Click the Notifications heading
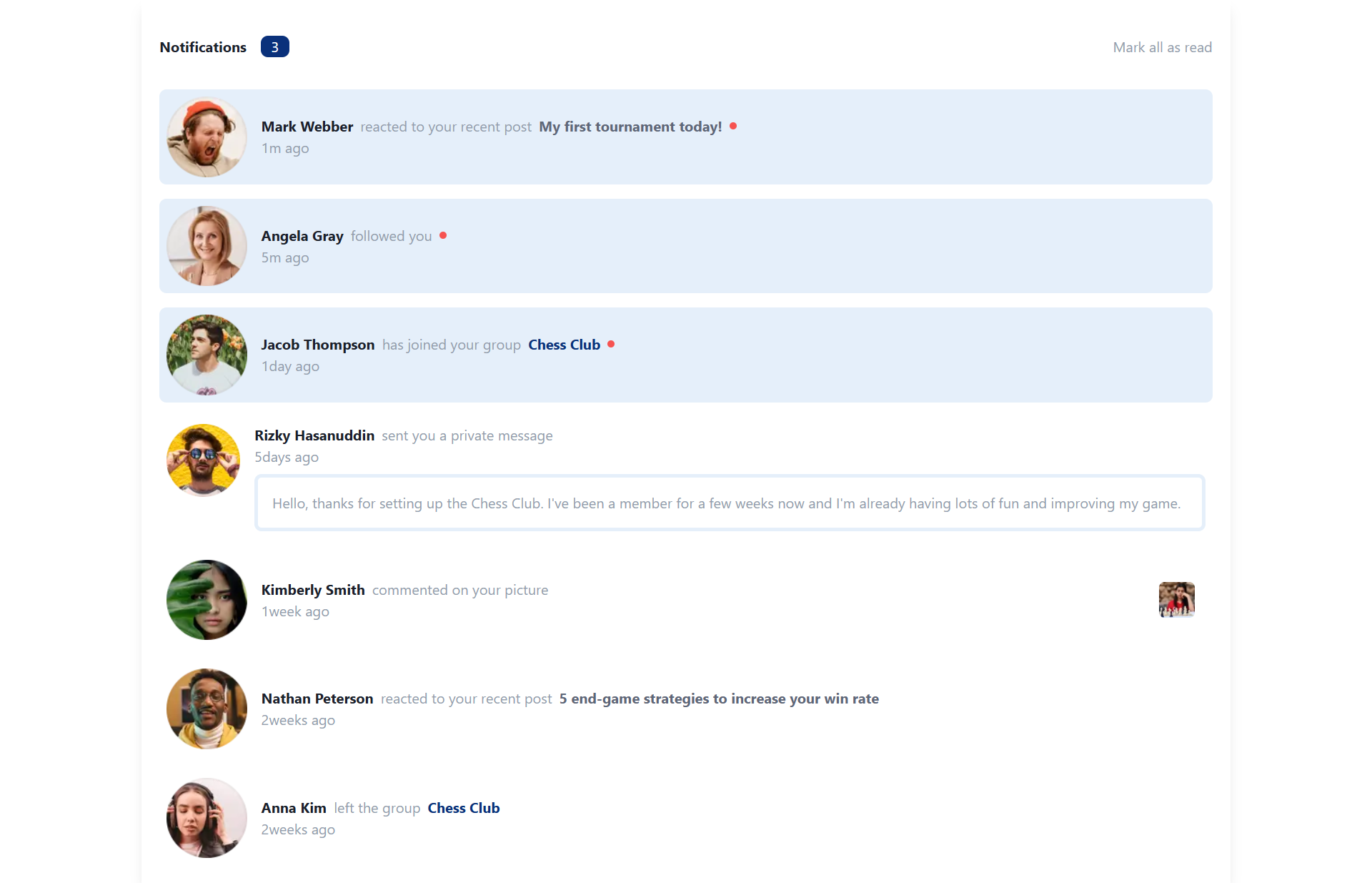 pyautogui.click(x=203, y=47)
